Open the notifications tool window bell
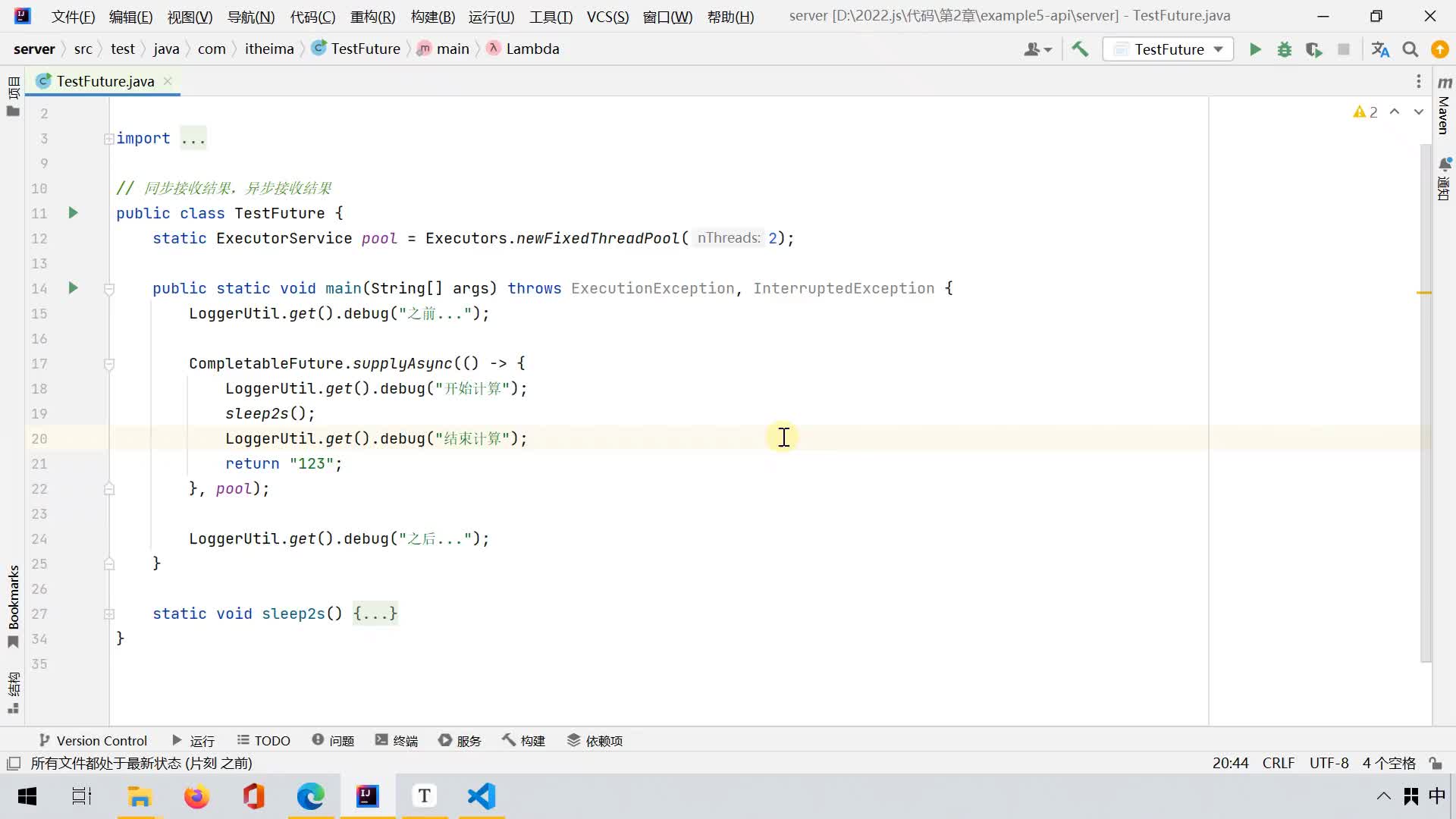Image resolution: width=1456 pixels, height=819 pixels. (x=1444, y=179)
